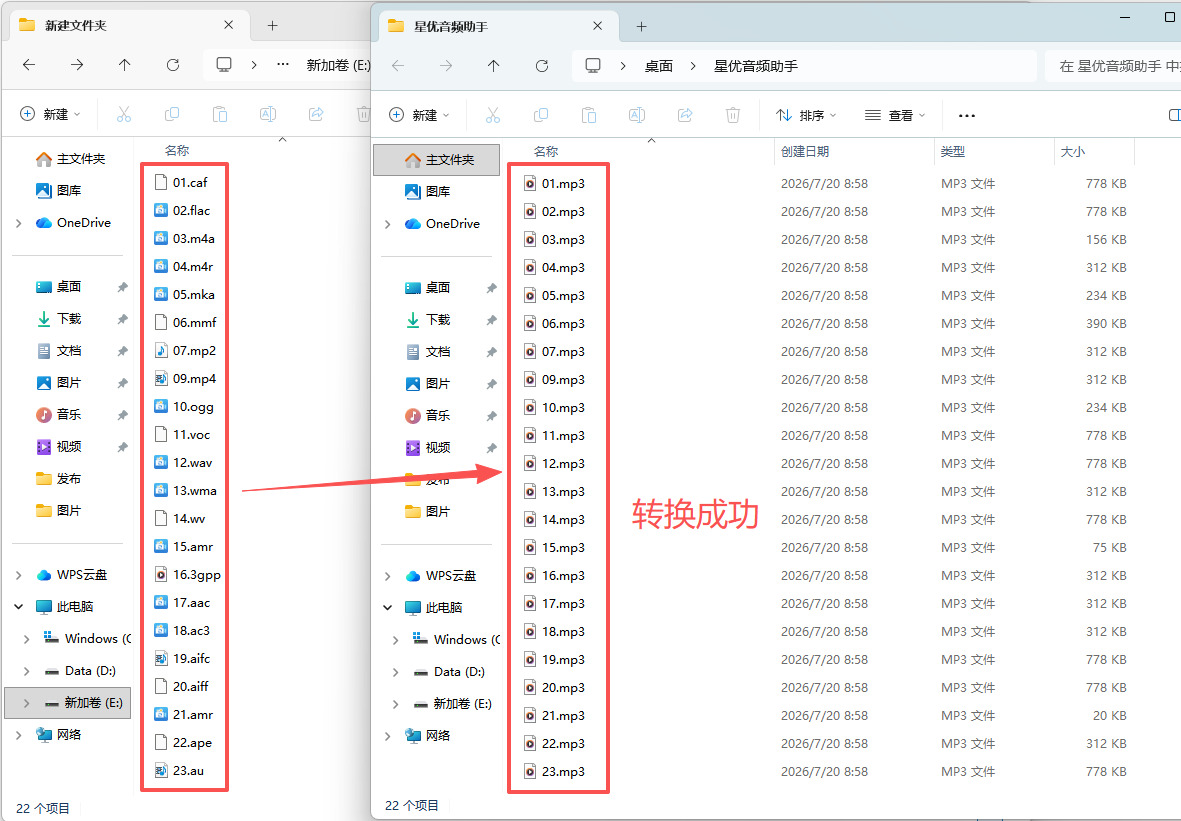
Task: Click the refresh icon in the 星优音频助手 window
Action: click(x=542, y=66)
